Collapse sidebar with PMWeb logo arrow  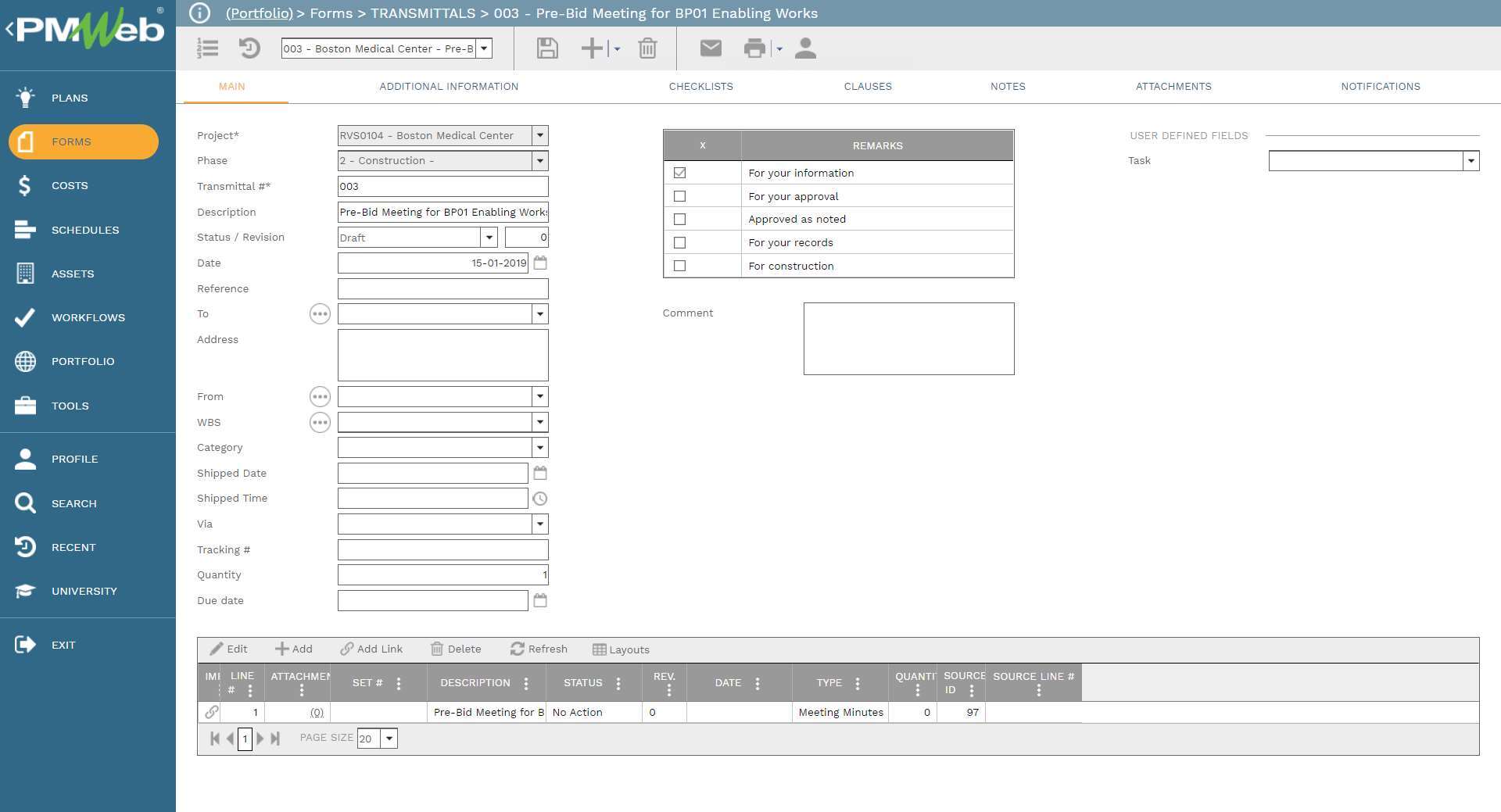(x=9, y=30)
